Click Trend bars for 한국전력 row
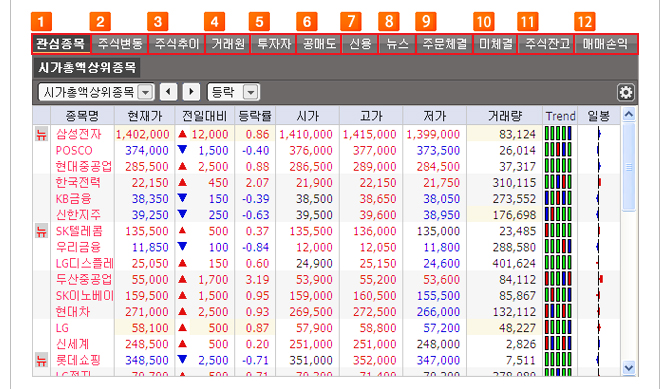 (558, 182)
